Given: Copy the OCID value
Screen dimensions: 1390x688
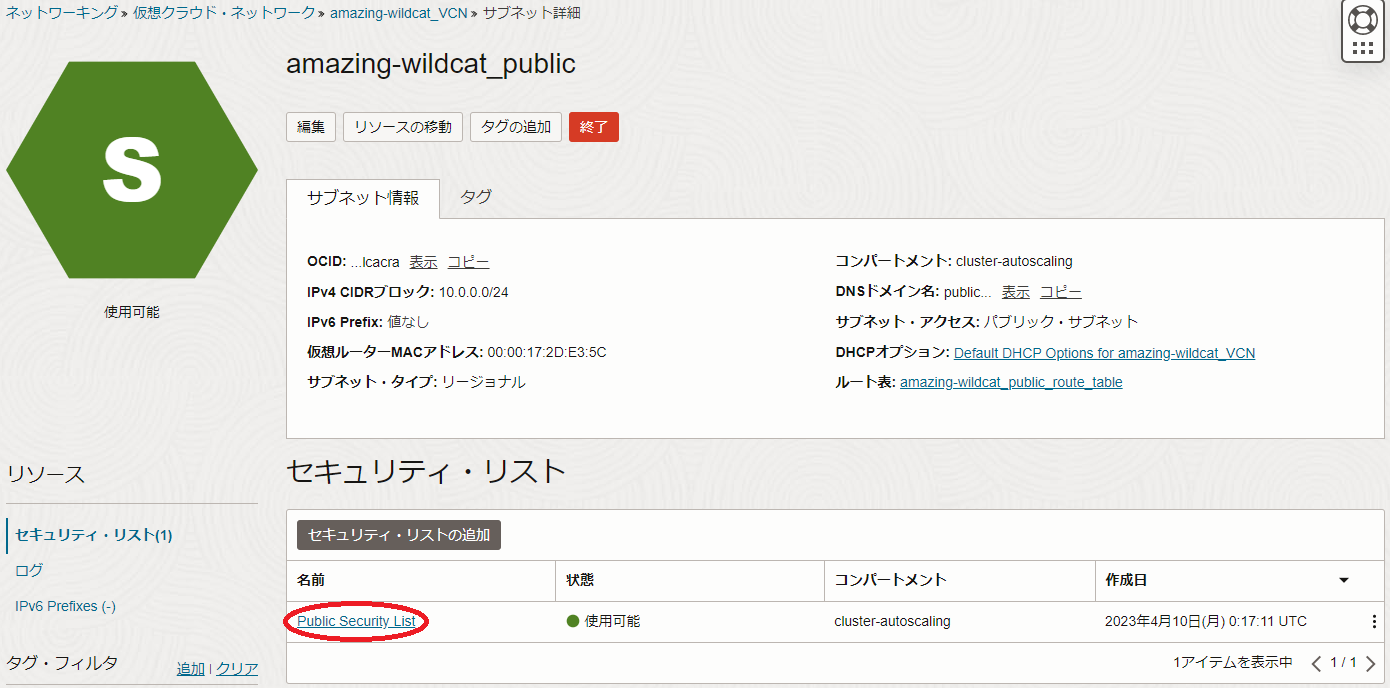Looking at the screenshot, I should point(468,262).
